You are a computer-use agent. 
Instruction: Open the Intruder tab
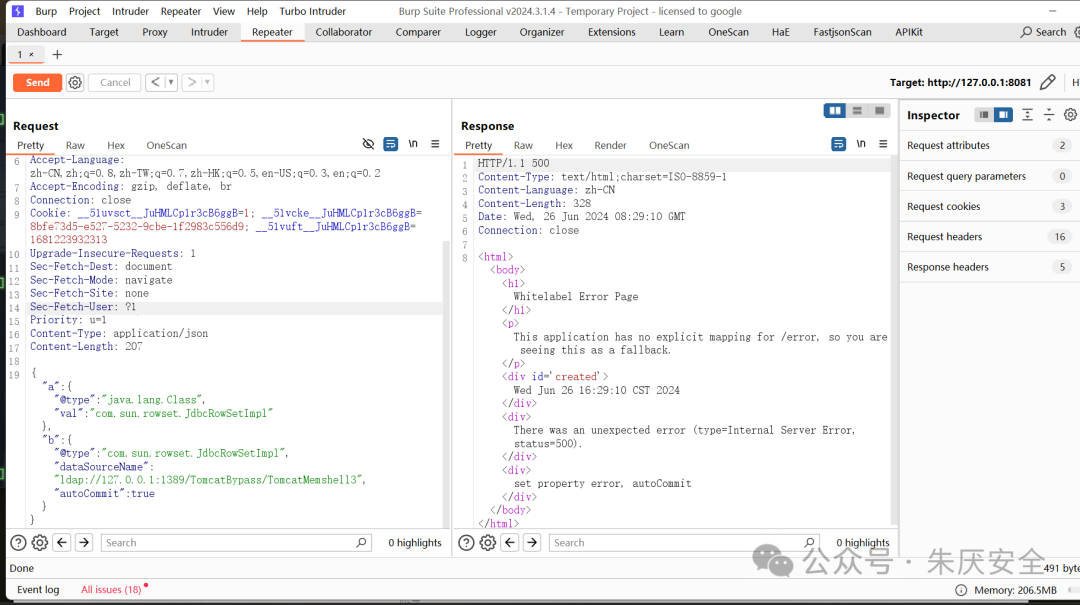click(x=209, y=32)
